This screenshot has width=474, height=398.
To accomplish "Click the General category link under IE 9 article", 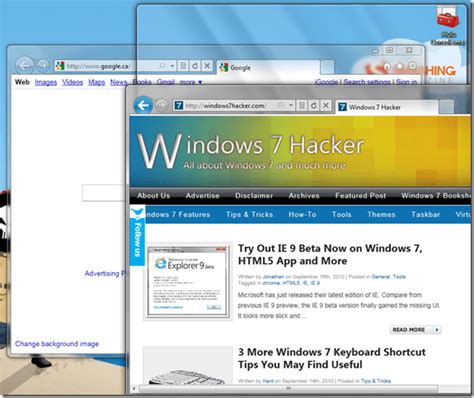I will tap(380, 277).
